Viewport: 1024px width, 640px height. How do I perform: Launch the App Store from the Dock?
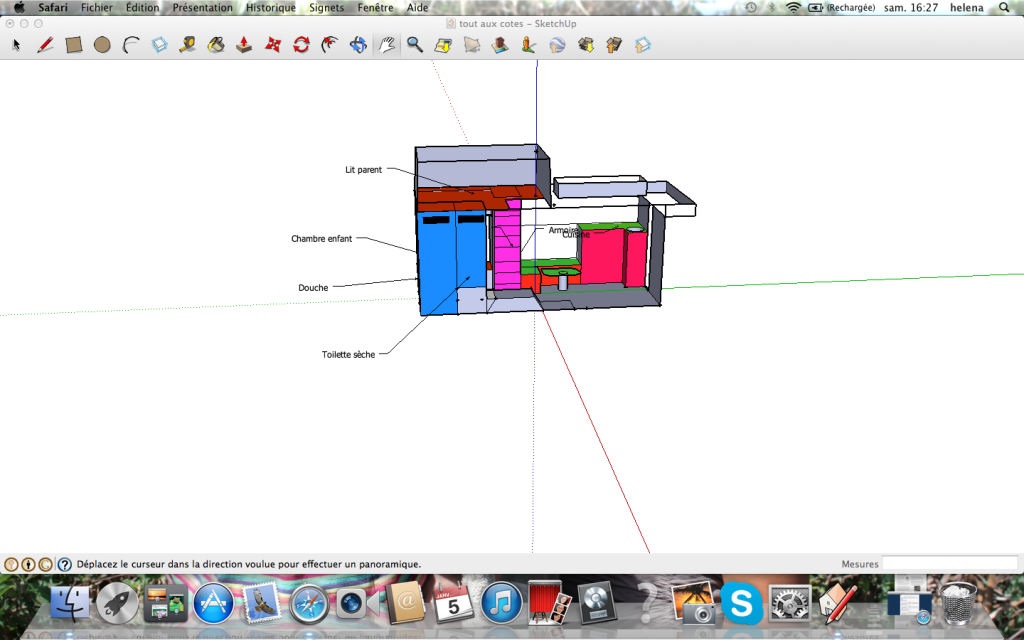click(213, 602)
